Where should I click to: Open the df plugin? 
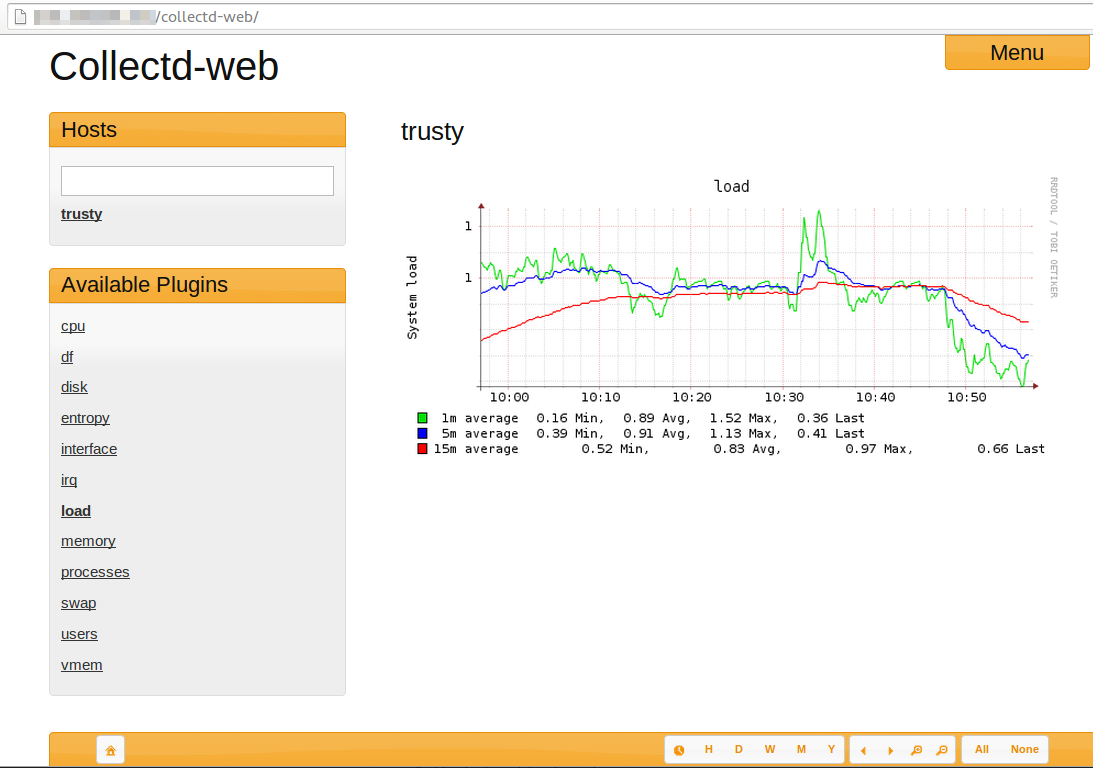click(x=67, y=357)
